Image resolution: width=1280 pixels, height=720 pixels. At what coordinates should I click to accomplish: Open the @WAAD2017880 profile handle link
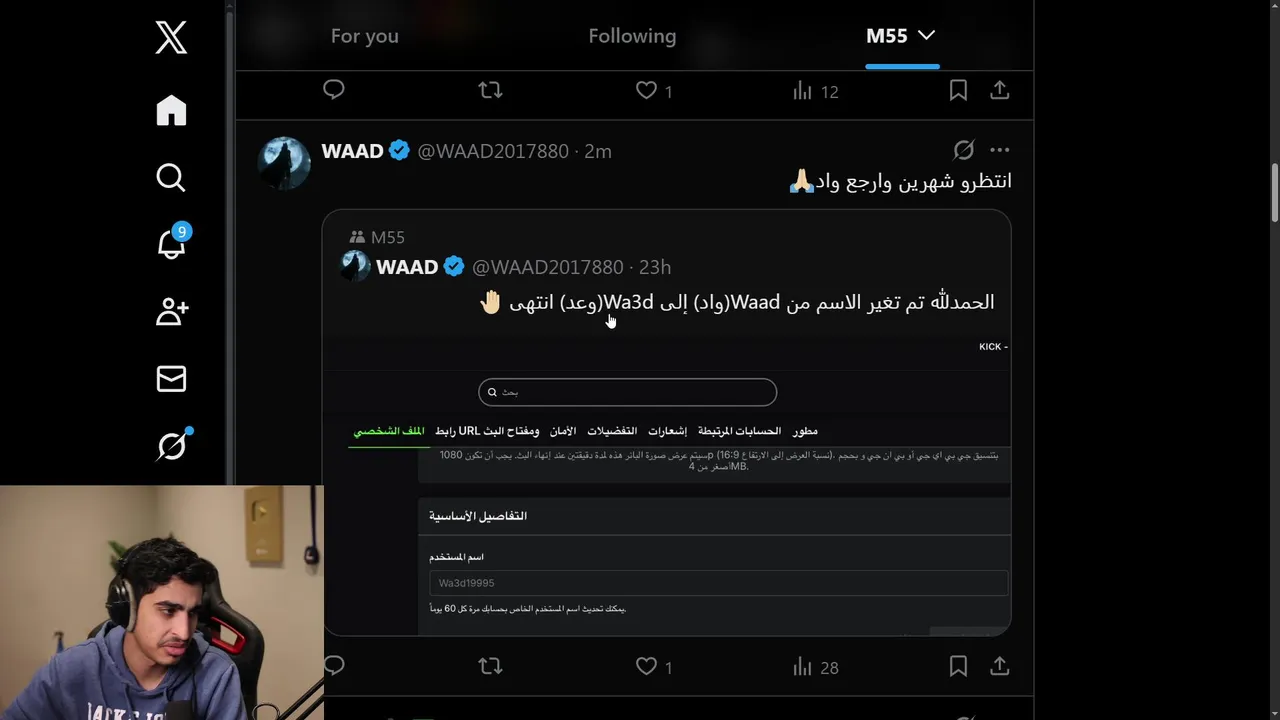[x=493, y=151]
